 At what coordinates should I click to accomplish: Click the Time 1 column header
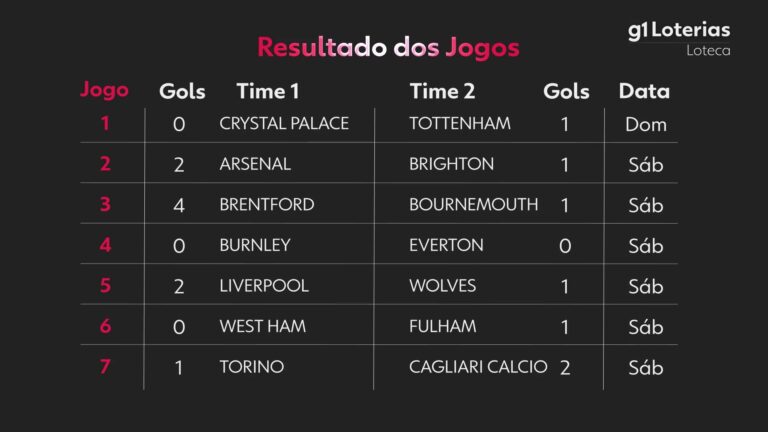(268, 91)
